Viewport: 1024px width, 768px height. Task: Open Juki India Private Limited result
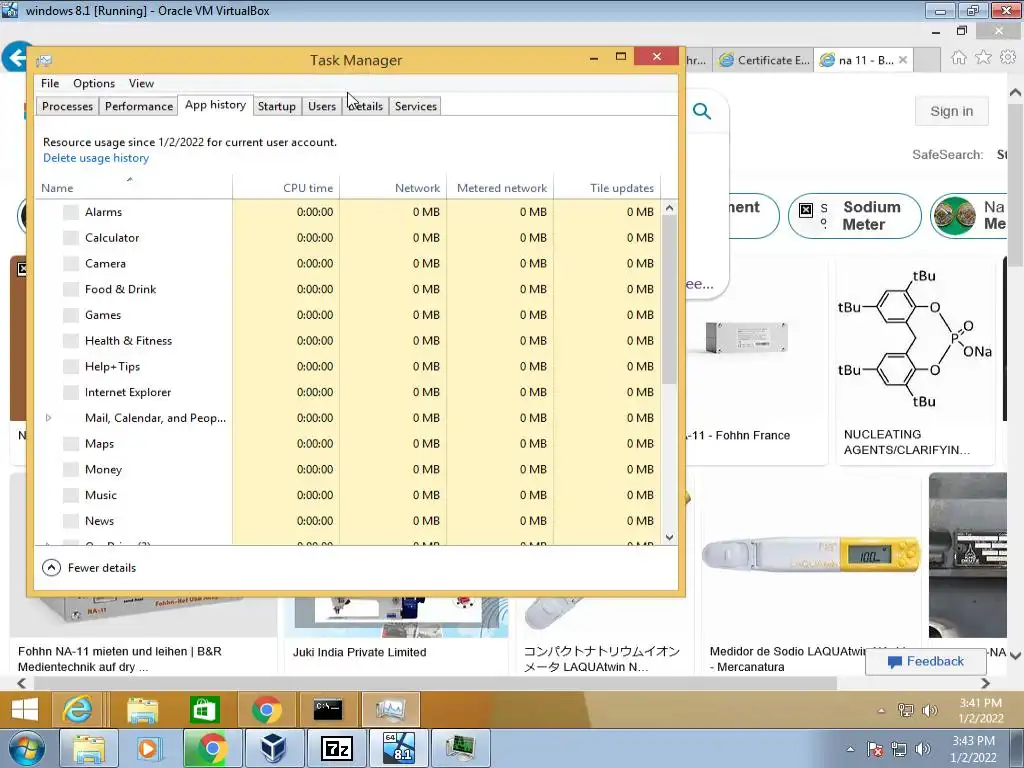tap(359, 652)
